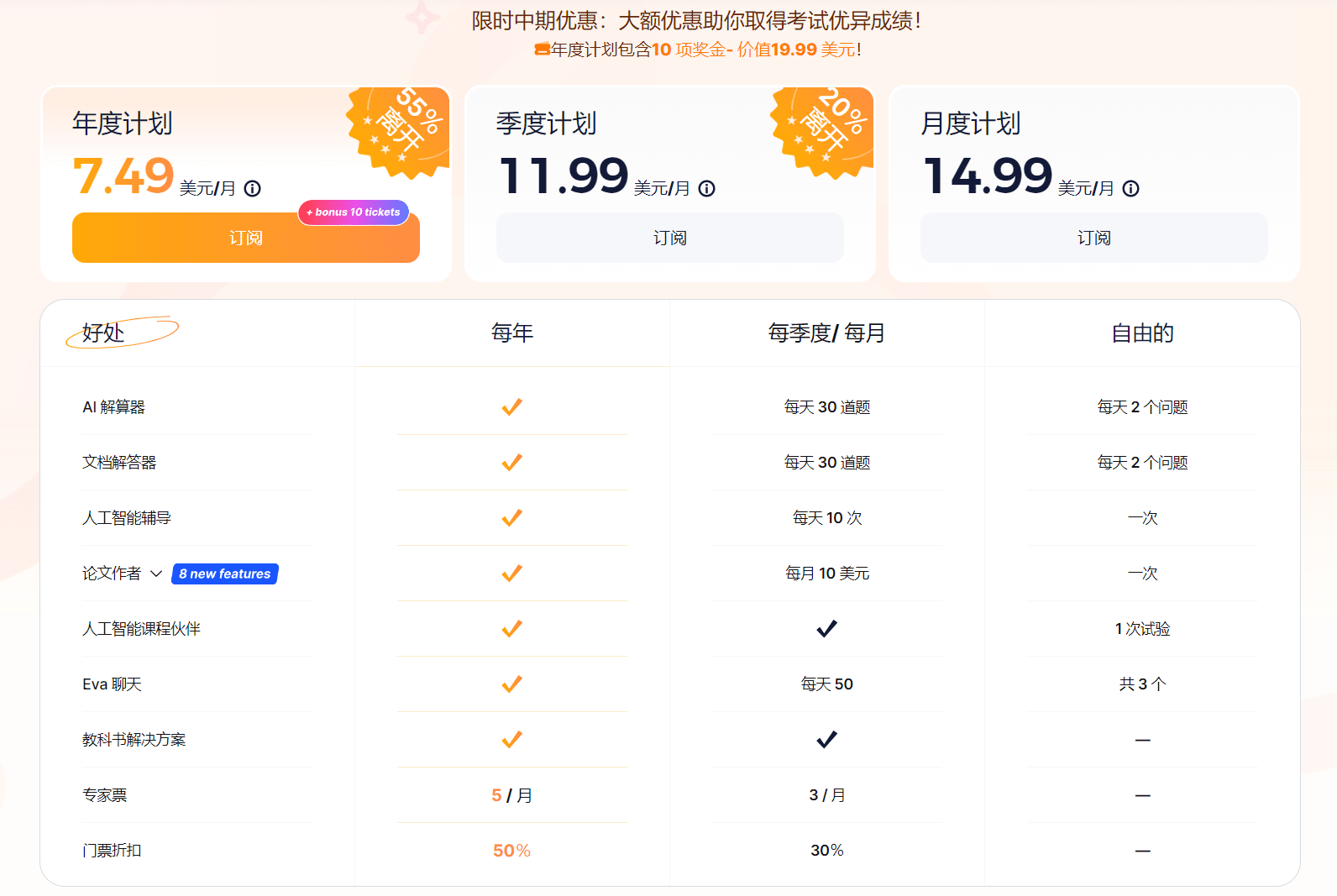Click the annual checkmark for AI 解算器
1337x896 pixels.
[x=511, y=407]
